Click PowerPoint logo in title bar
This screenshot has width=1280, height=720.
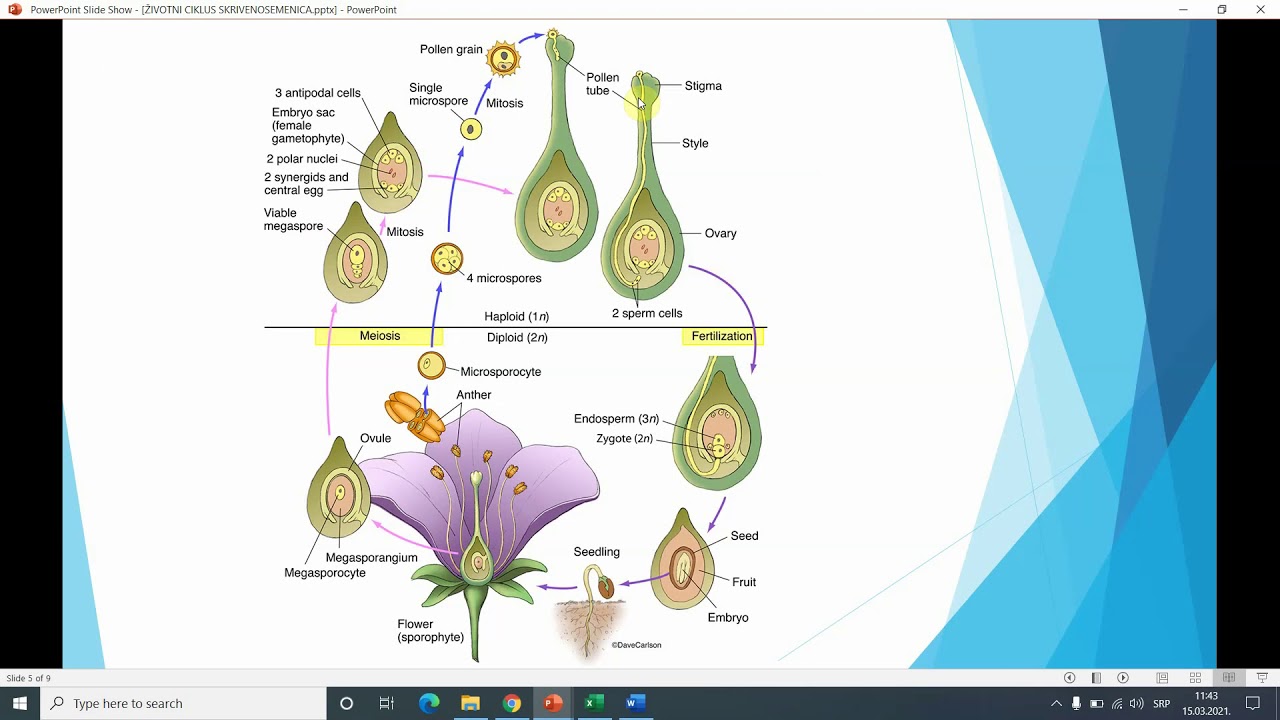pyautogui.click(x=14, y=9)
